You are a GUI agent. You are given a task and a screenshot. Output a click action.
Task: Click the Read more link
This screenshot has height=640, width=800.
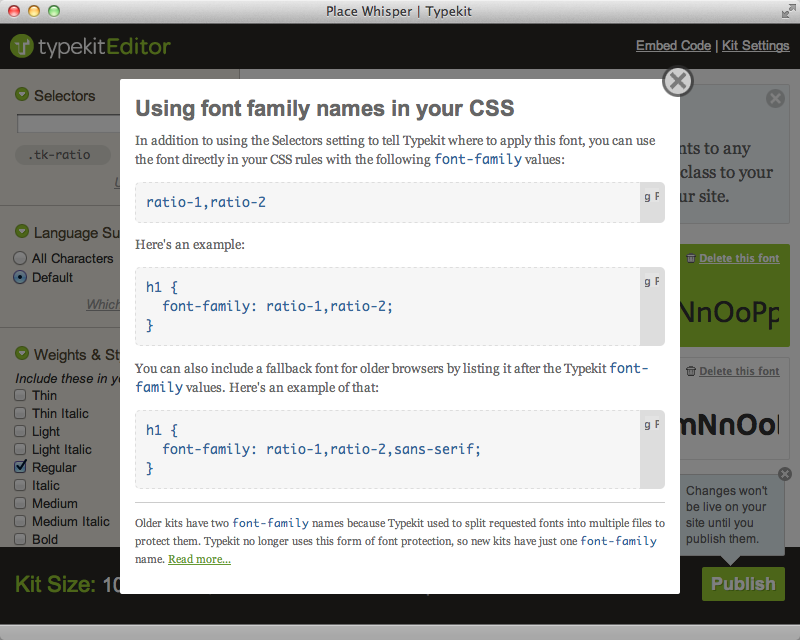tap(199, 559)
